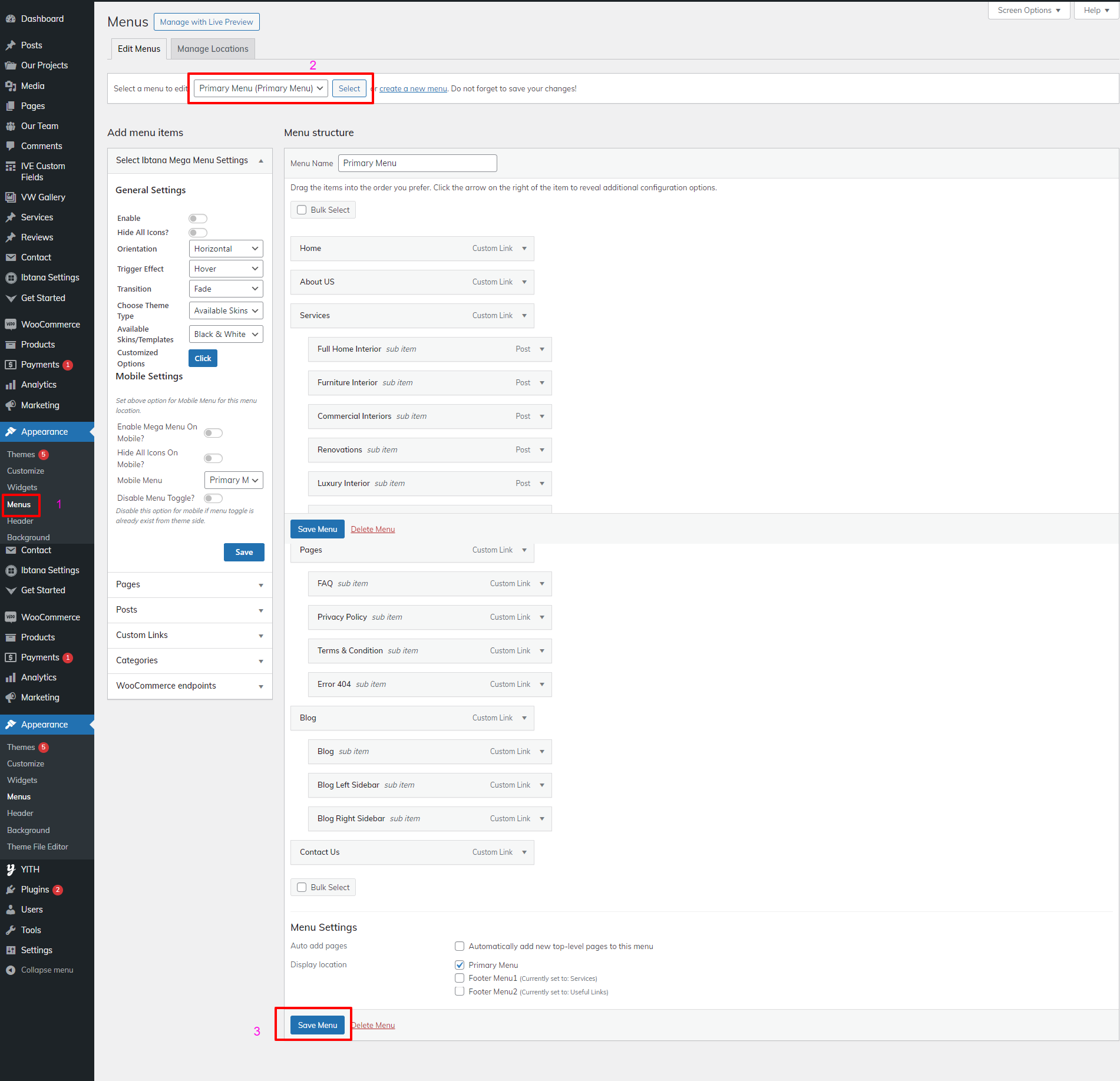Expand the Home menu item arrow
The width and height of the screenshot is (1120, 1081).
coord(524,249)
